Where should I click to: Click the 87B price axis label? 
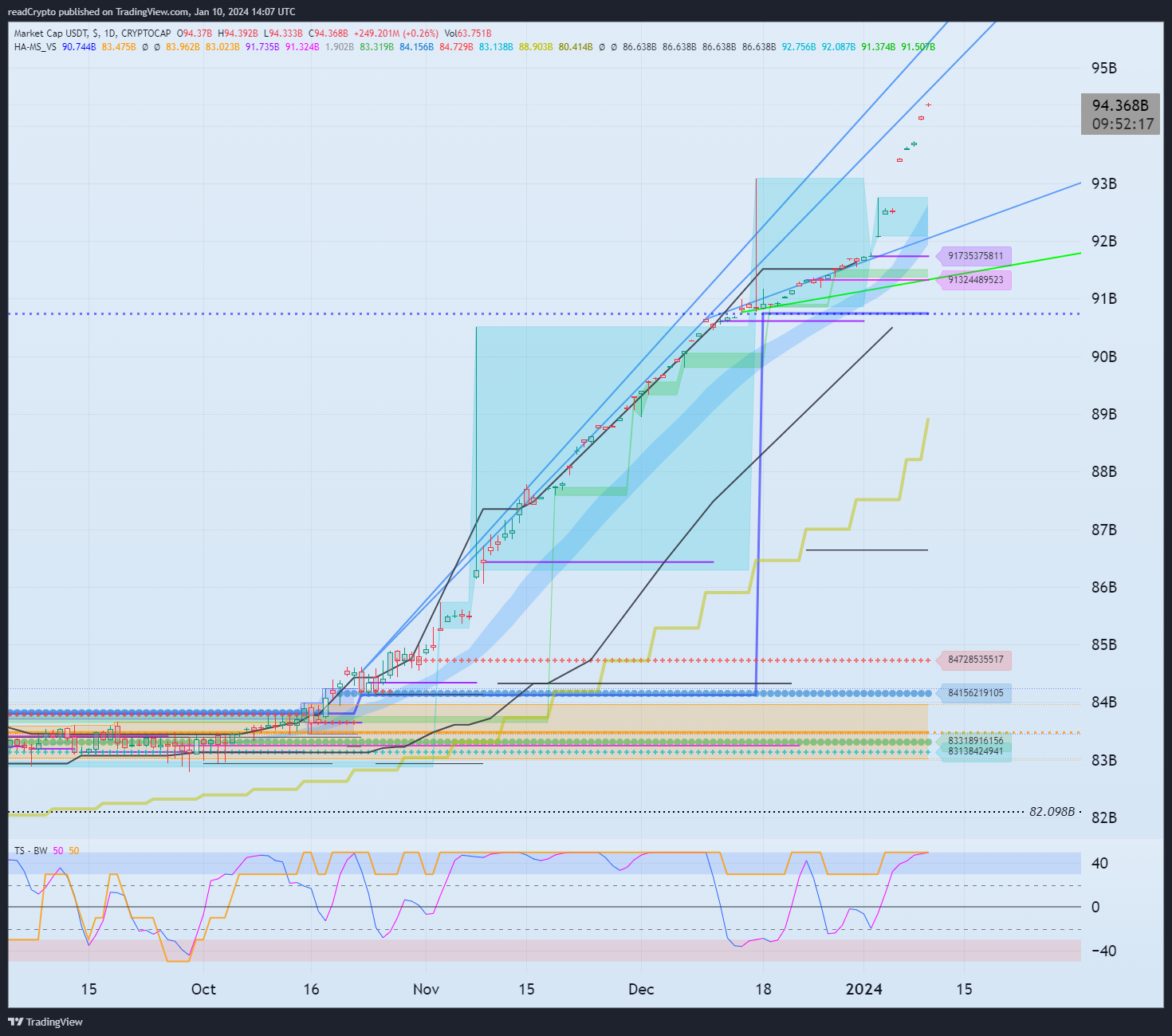point(1103,530)
